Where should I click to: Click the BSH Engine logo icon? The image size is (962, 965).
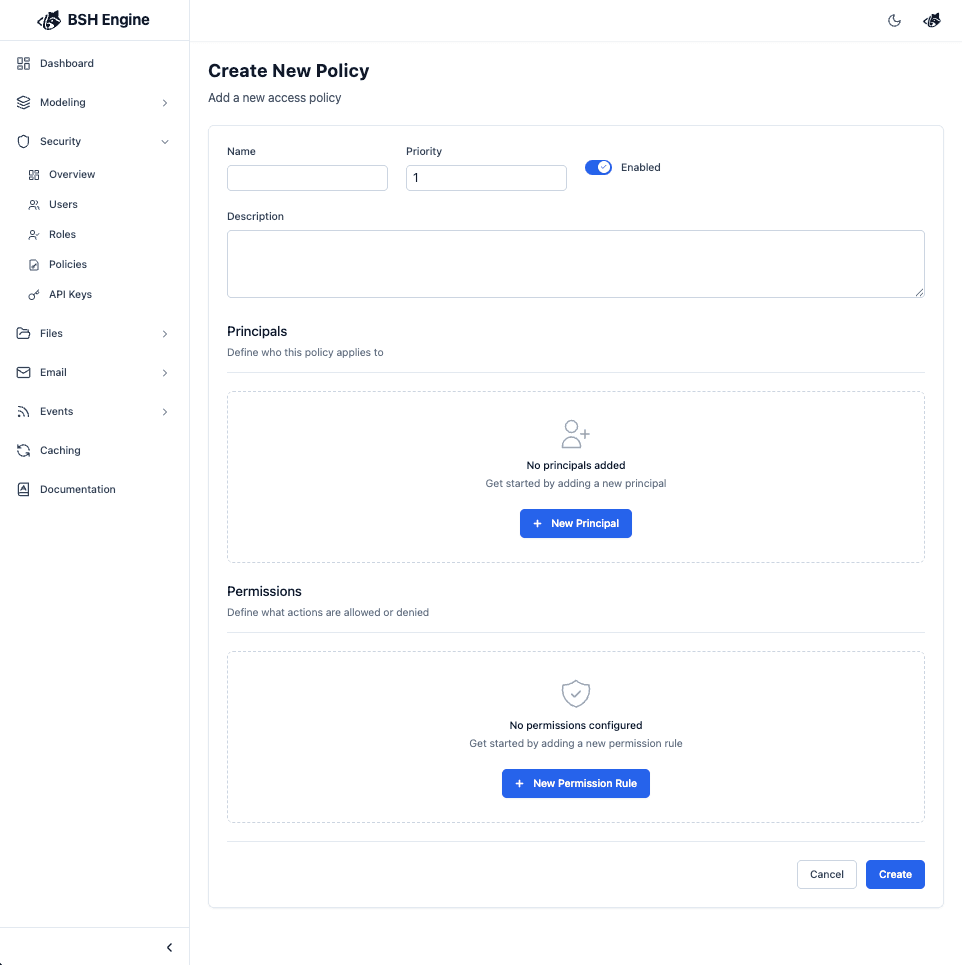click(x=49, y=20)
